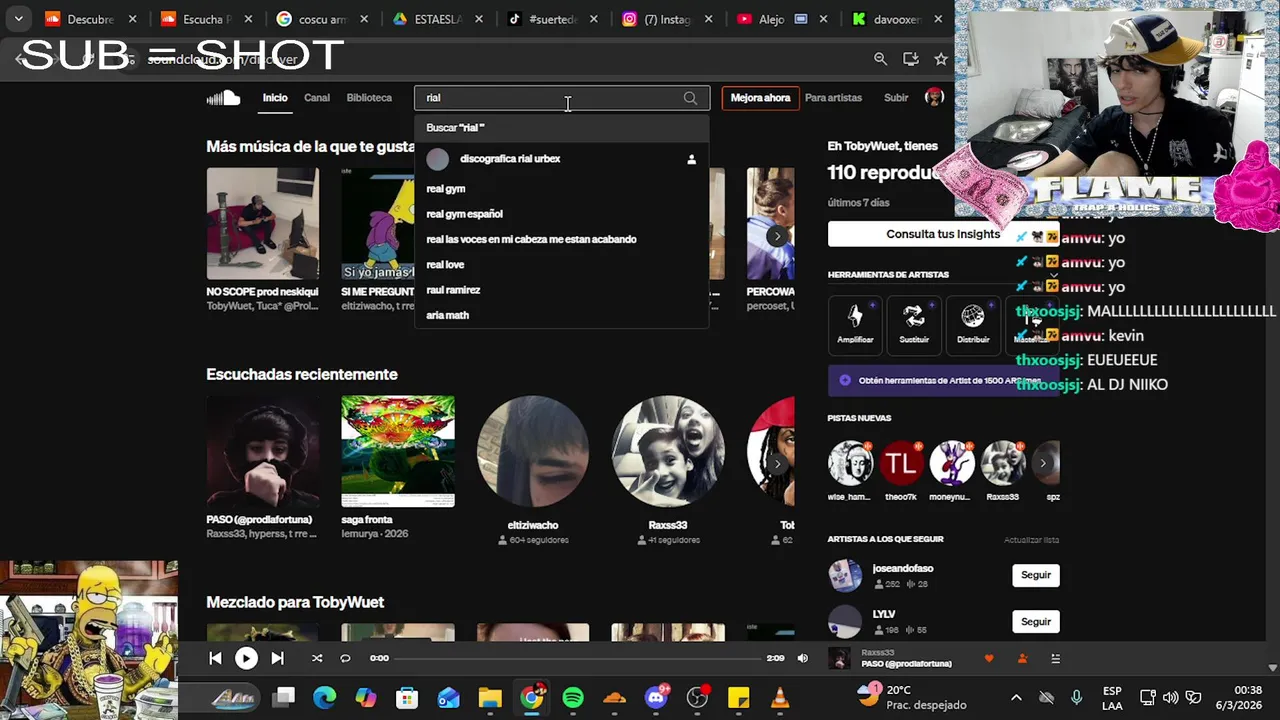Go to Biblioteca in SoundCloud nav
Image resolution: width=1280 pixels, height=720 pixels.
pos(369,98)
